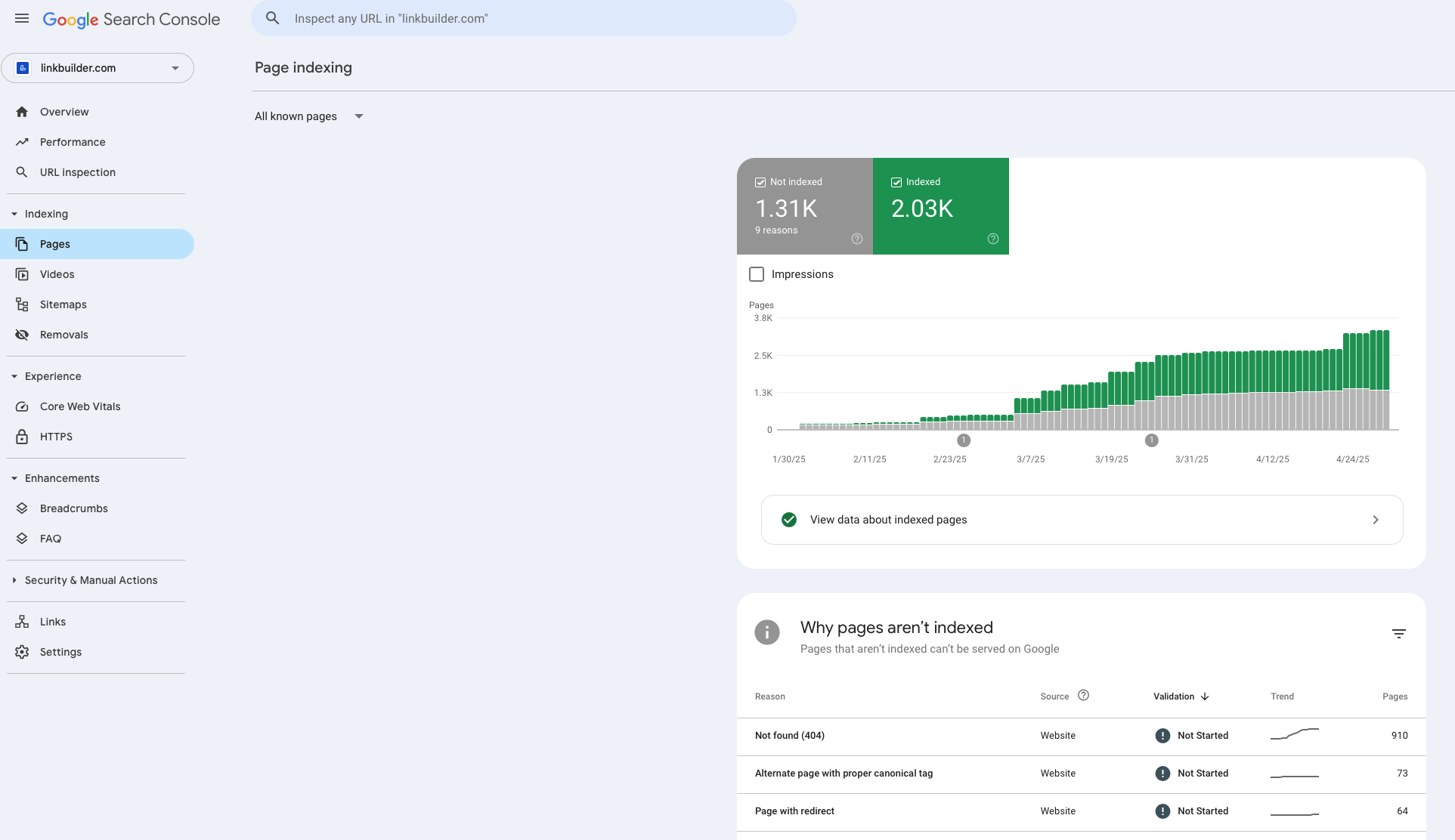This screenshot has width=1455, height=840.
Task: Open the Page with redirect row
Action: [1081, 811]
